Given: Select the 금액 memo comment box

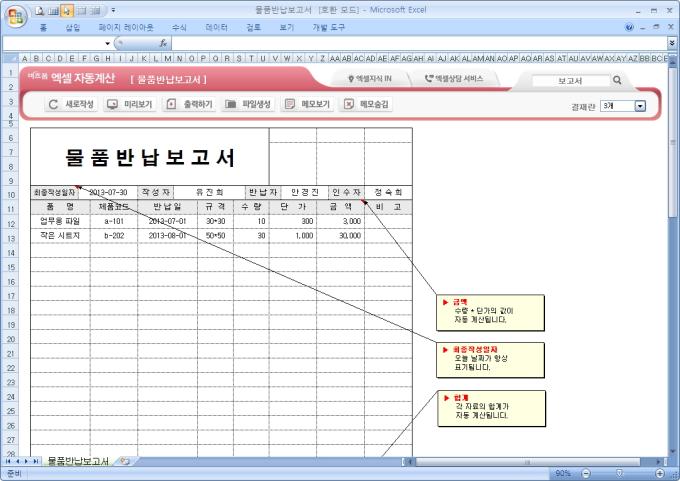Looking at the screenshot, I should tap(490, 313).
